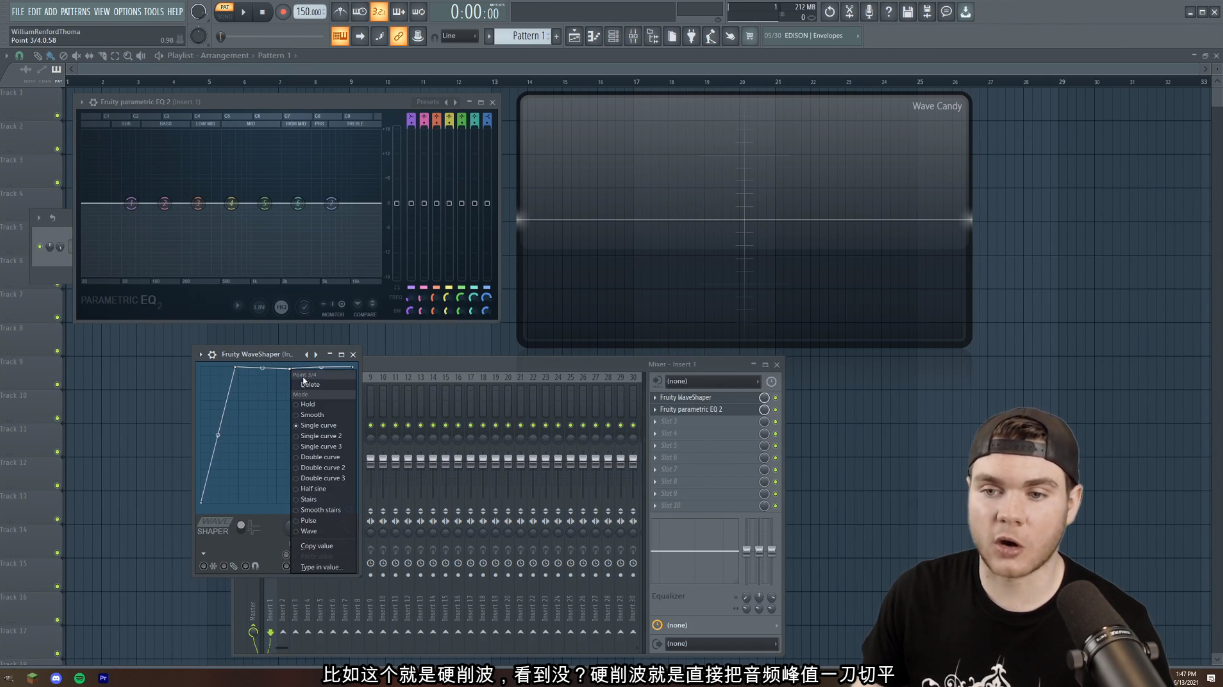The width and height of the screenshot is (1223, 687).
Task: Open the Line snap mode dropdown
Action: click(460, 36)
